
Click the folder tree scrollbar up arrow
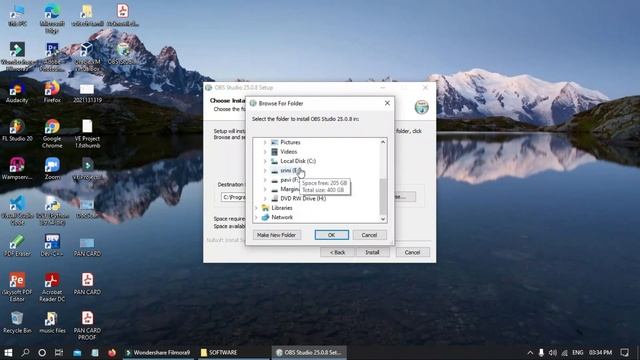[383, 142]
